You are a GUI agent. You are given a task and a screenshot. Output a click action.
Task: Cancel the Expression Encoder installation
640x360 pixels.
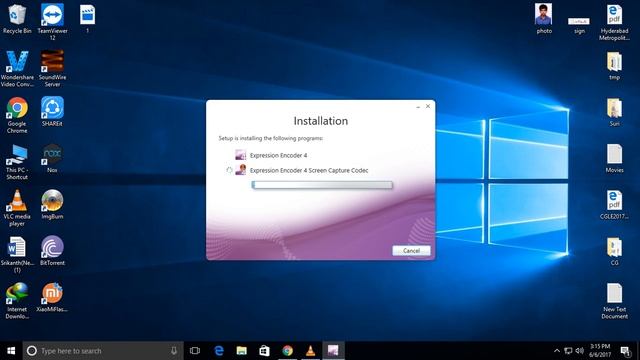tap(411, 251)
